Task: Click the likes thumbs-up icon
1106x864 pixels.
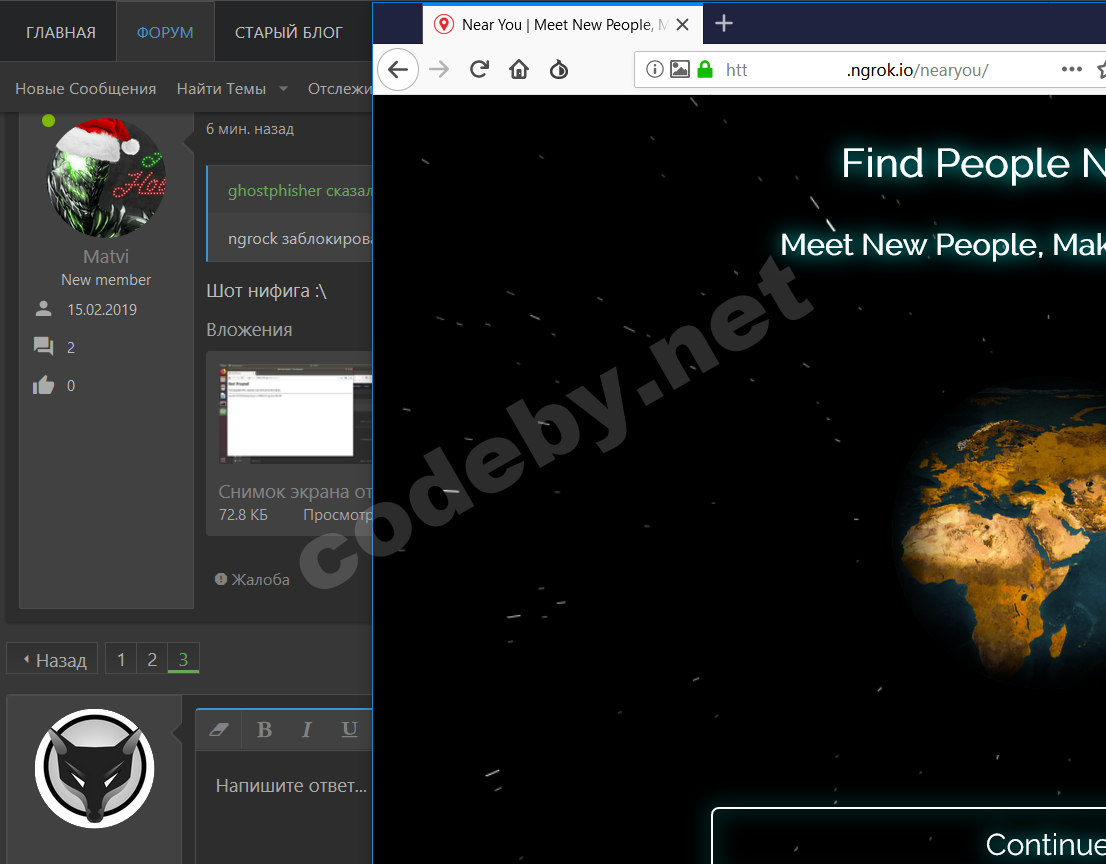Action: (44, 385)
